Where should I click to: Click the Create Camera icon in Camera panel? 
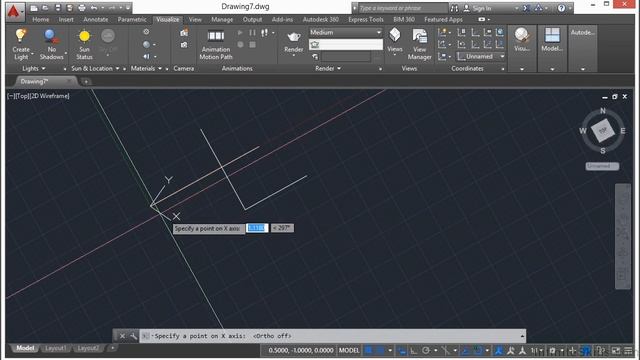click(x=184, y=32)
